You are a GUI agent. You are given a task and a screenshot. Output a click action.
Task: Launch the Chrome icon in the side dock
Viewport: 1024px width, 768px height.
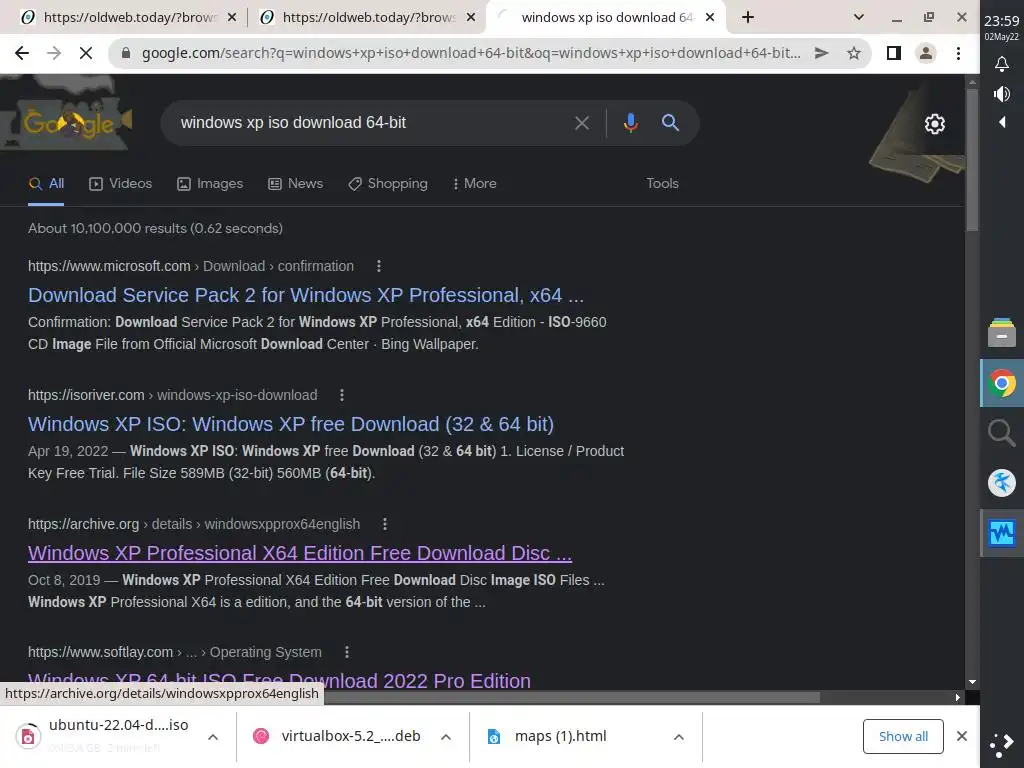(1002, 383)
